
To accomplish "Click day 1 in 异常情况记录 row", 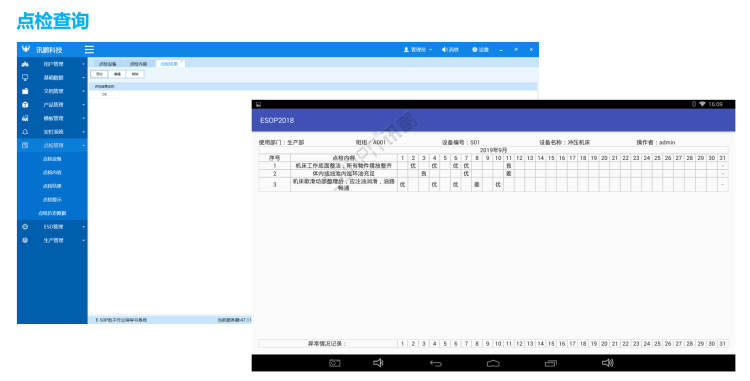I will [x=403, y=344].
